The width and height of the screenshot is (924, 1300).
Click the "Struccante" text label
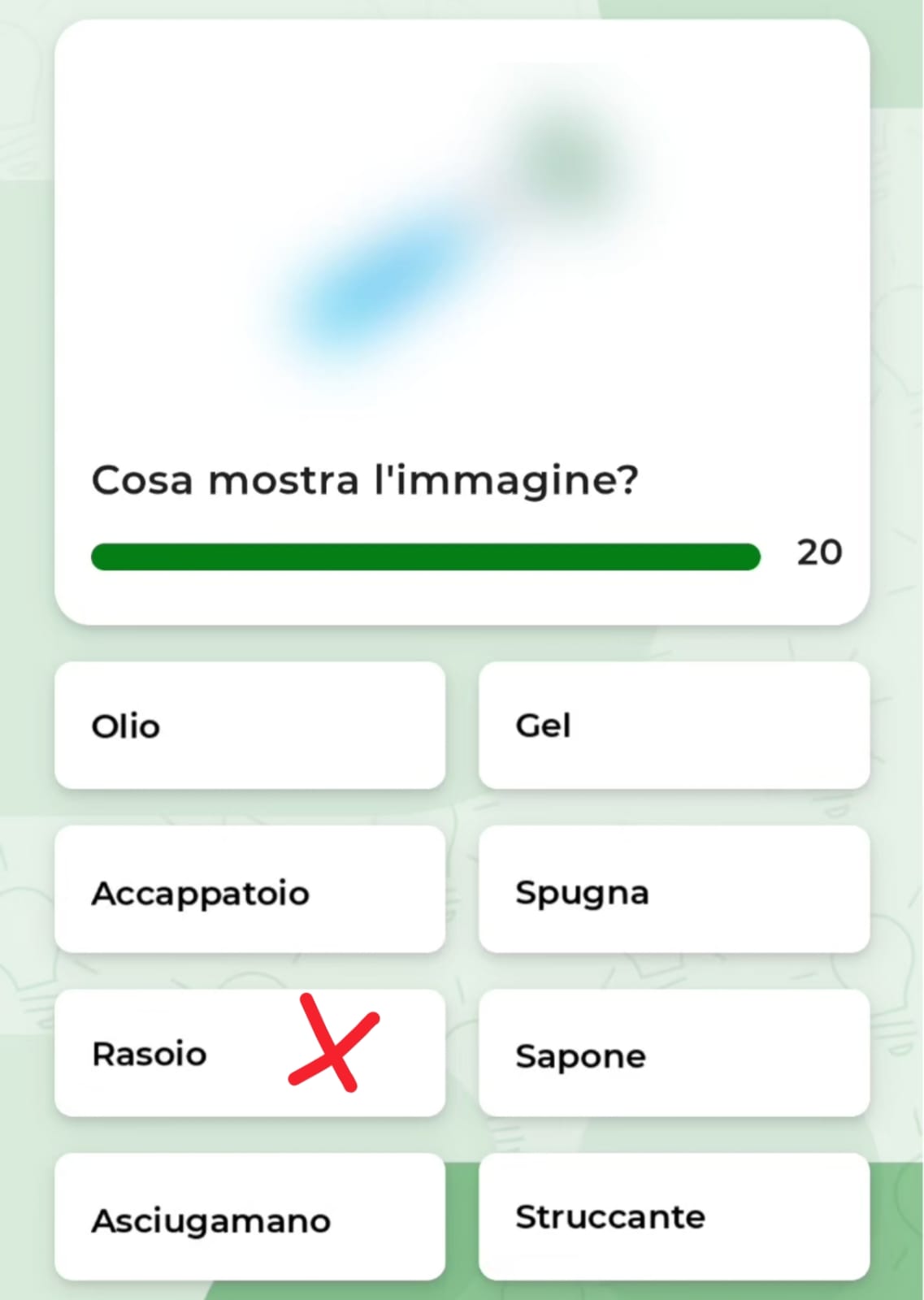point(610,1217)
